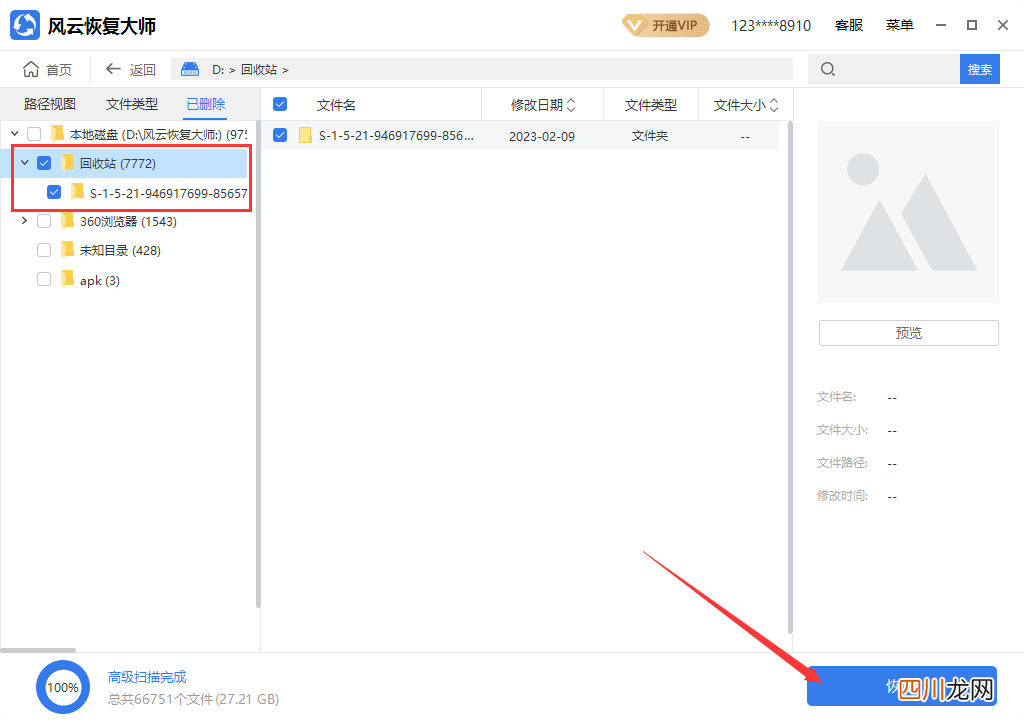1024x720 pixels.
Task: Uncheck the S-1-5-21 tree node checkbox
Action: tap(54, 192)
